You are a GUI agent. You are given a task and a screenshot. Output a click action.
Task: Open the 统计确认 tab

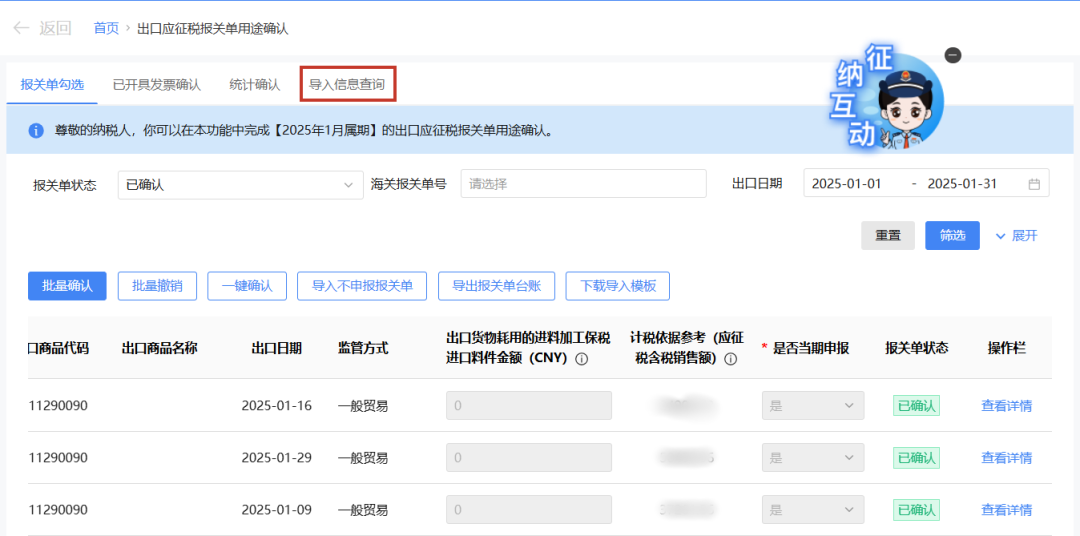(x=254, y=85)
